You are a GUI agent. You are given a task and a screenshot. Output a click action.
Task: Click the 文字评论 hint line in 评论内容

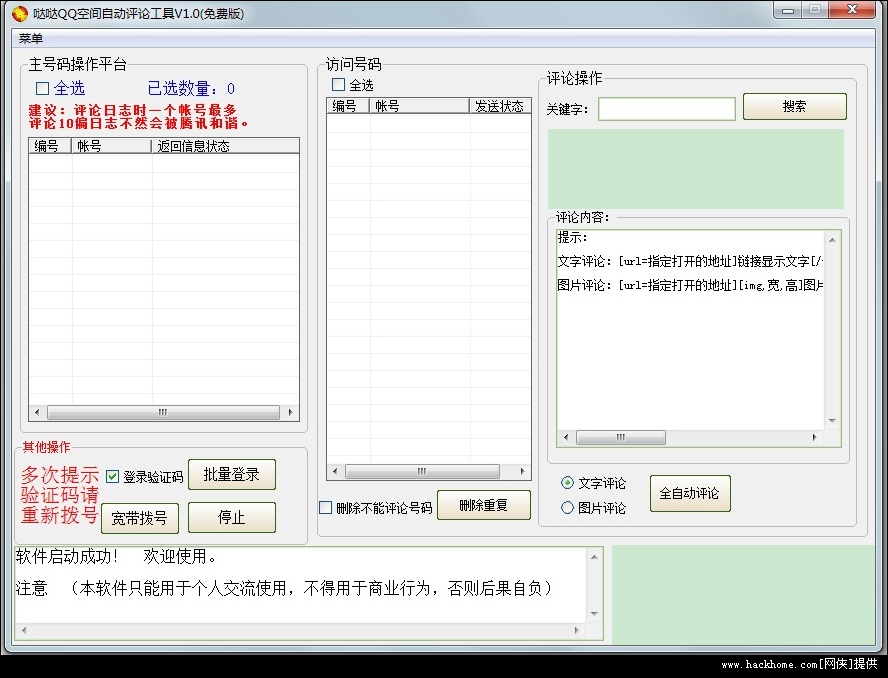tap(690, 261)
